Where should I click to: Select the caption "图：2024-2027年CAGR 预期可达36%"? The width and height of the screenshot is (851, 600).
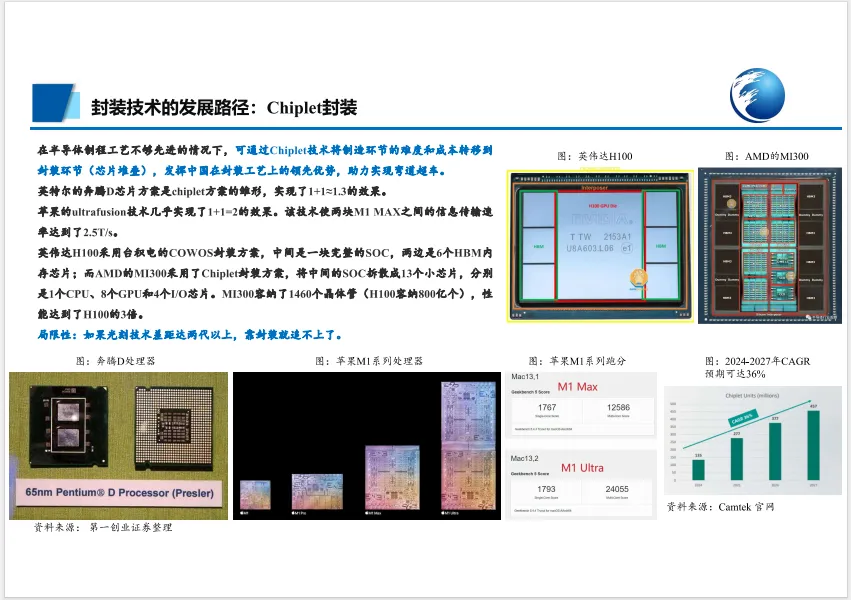tap(757, 367)
